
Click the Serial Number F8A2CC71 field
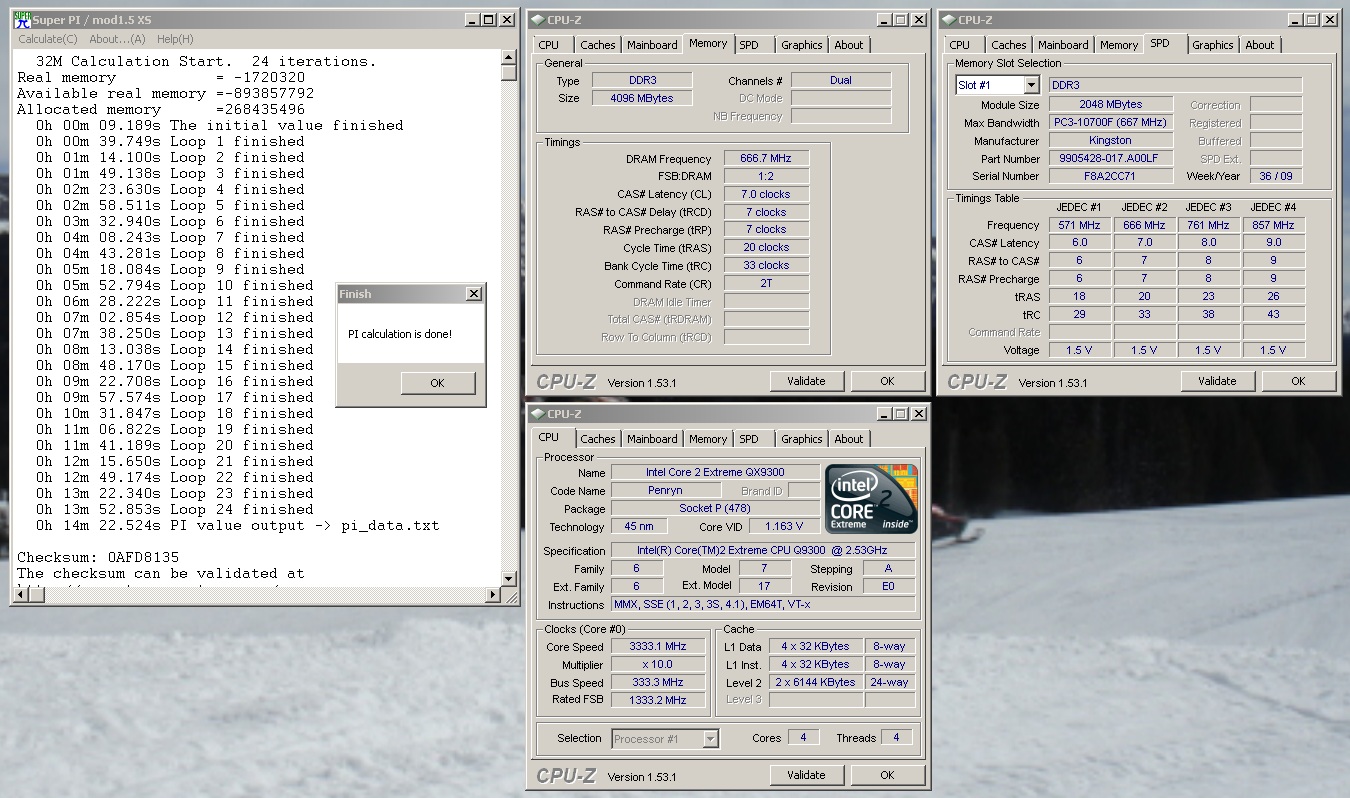tap(1110, 176)
